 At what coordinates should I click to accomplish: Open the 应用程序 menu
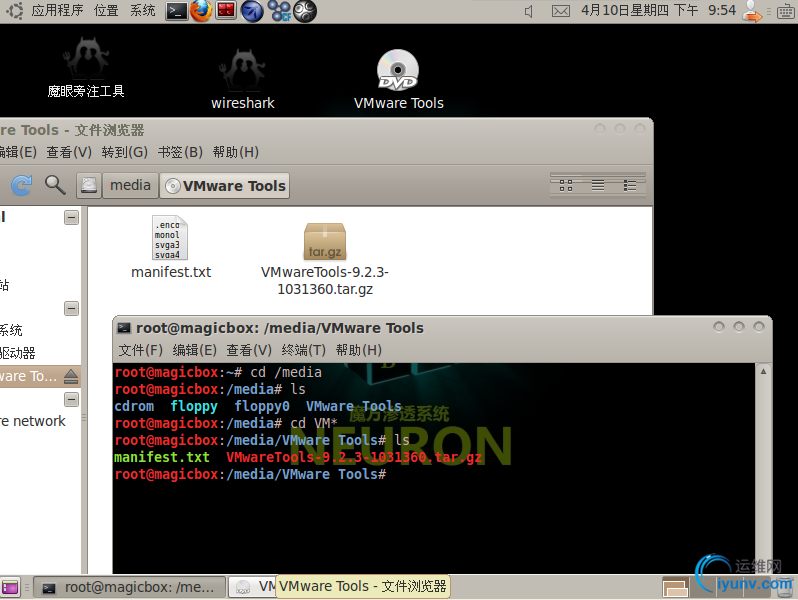pyautogui.click(x=57, y=11)
